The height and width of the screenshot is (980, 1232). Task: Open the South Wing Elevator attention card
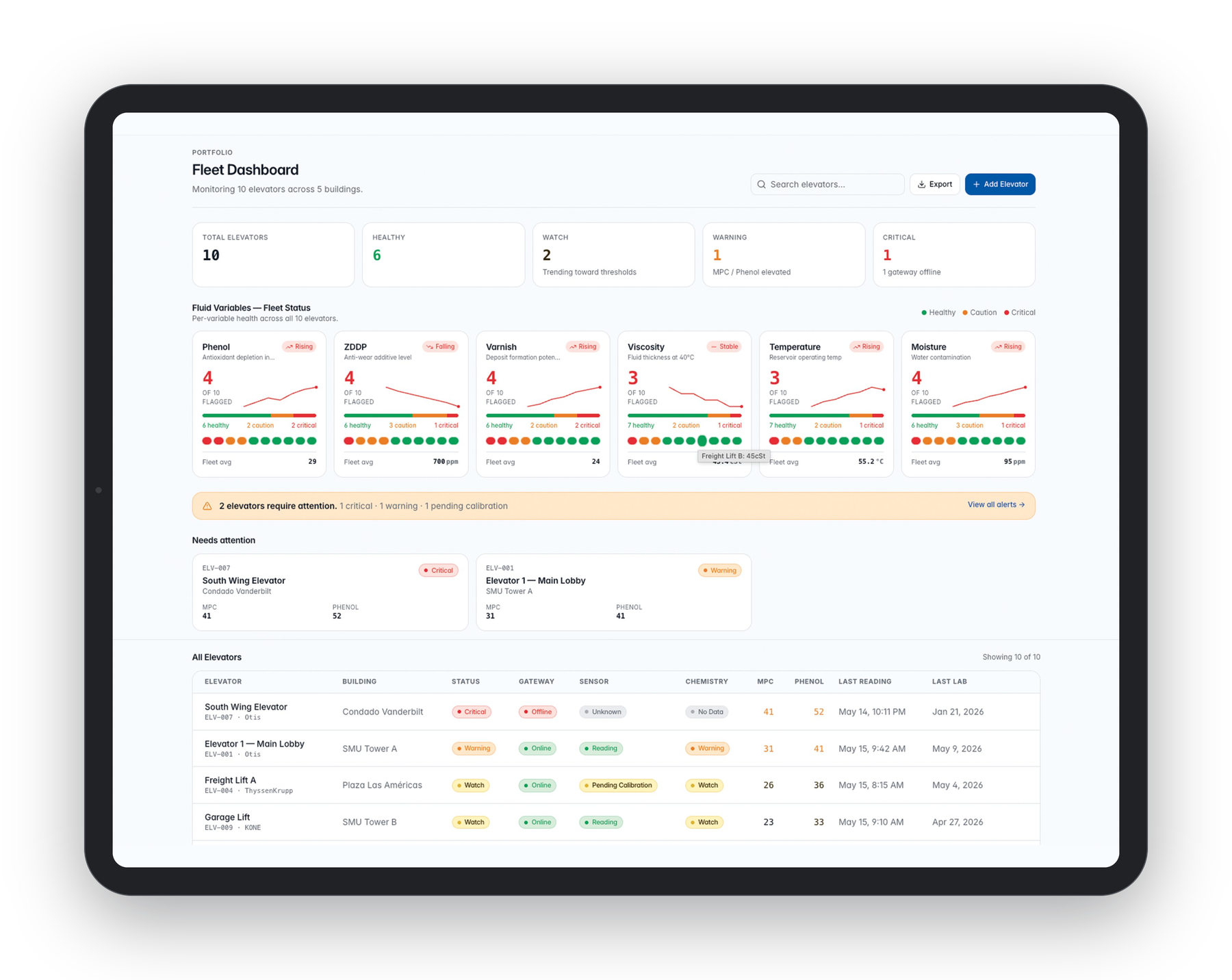(x=330, y=592)
